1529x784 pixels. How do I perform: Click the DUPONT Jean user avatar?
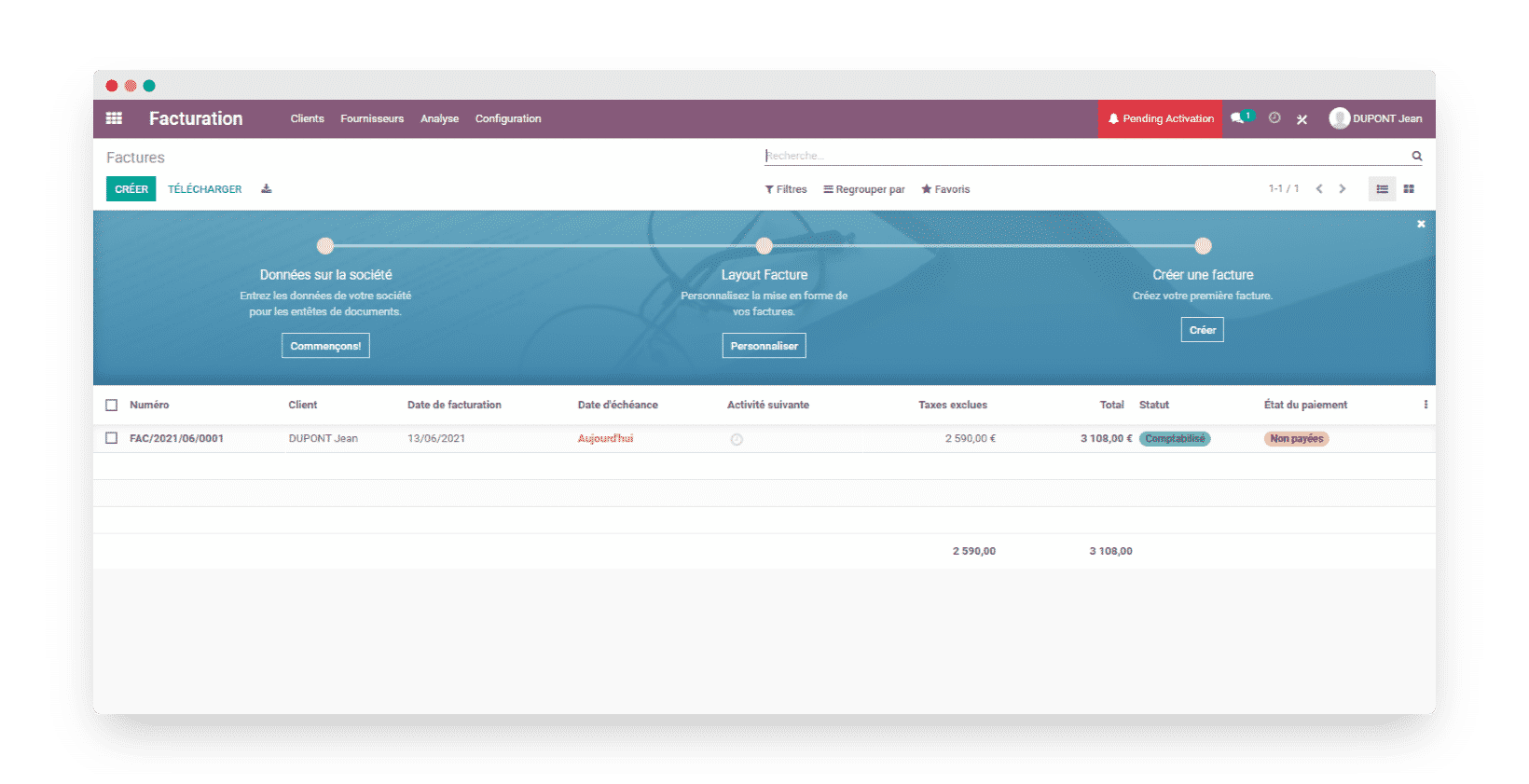(1340, 118)
